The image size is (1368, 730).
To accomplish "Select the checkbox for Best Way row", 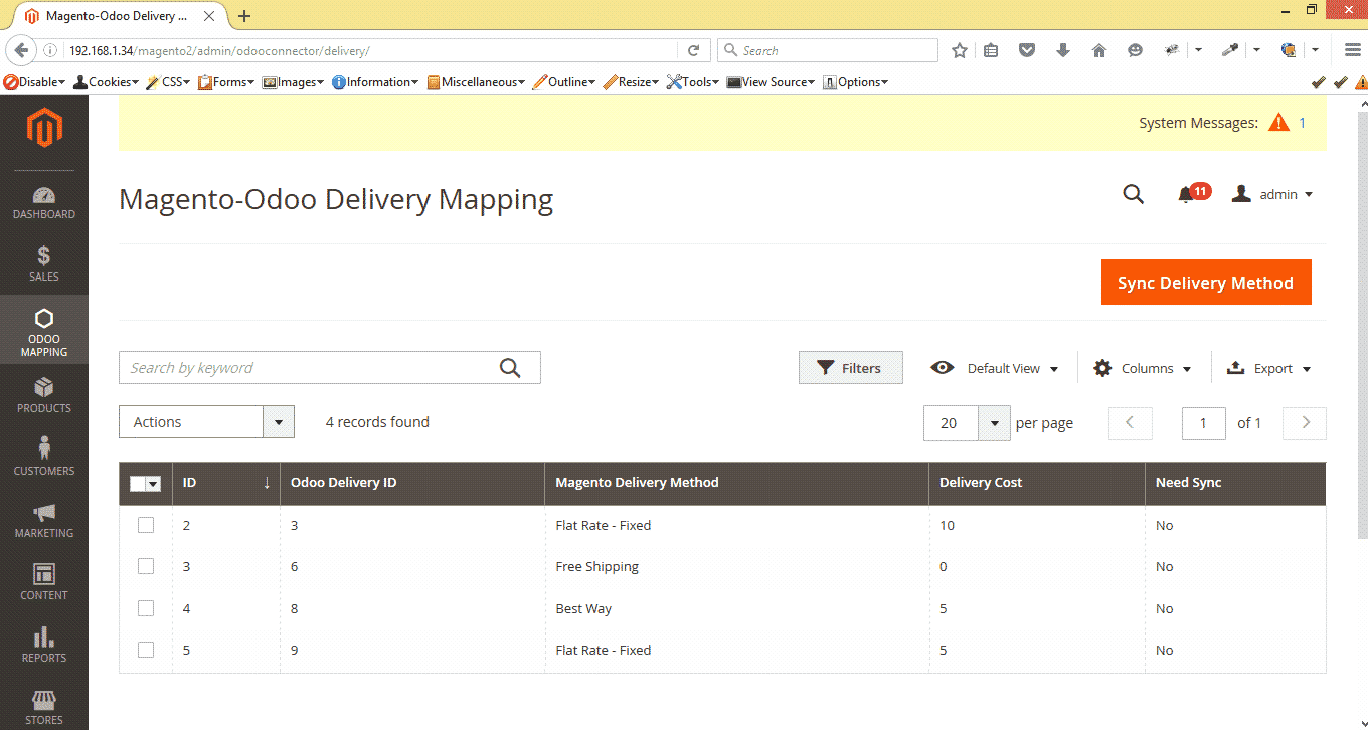I will click(x=146, y=608).
